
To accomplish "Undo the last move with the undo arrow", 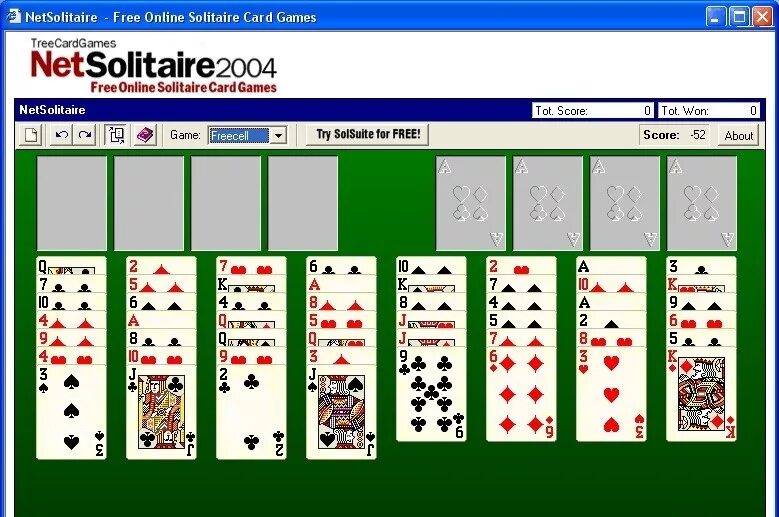I will [x=62, y=135].
